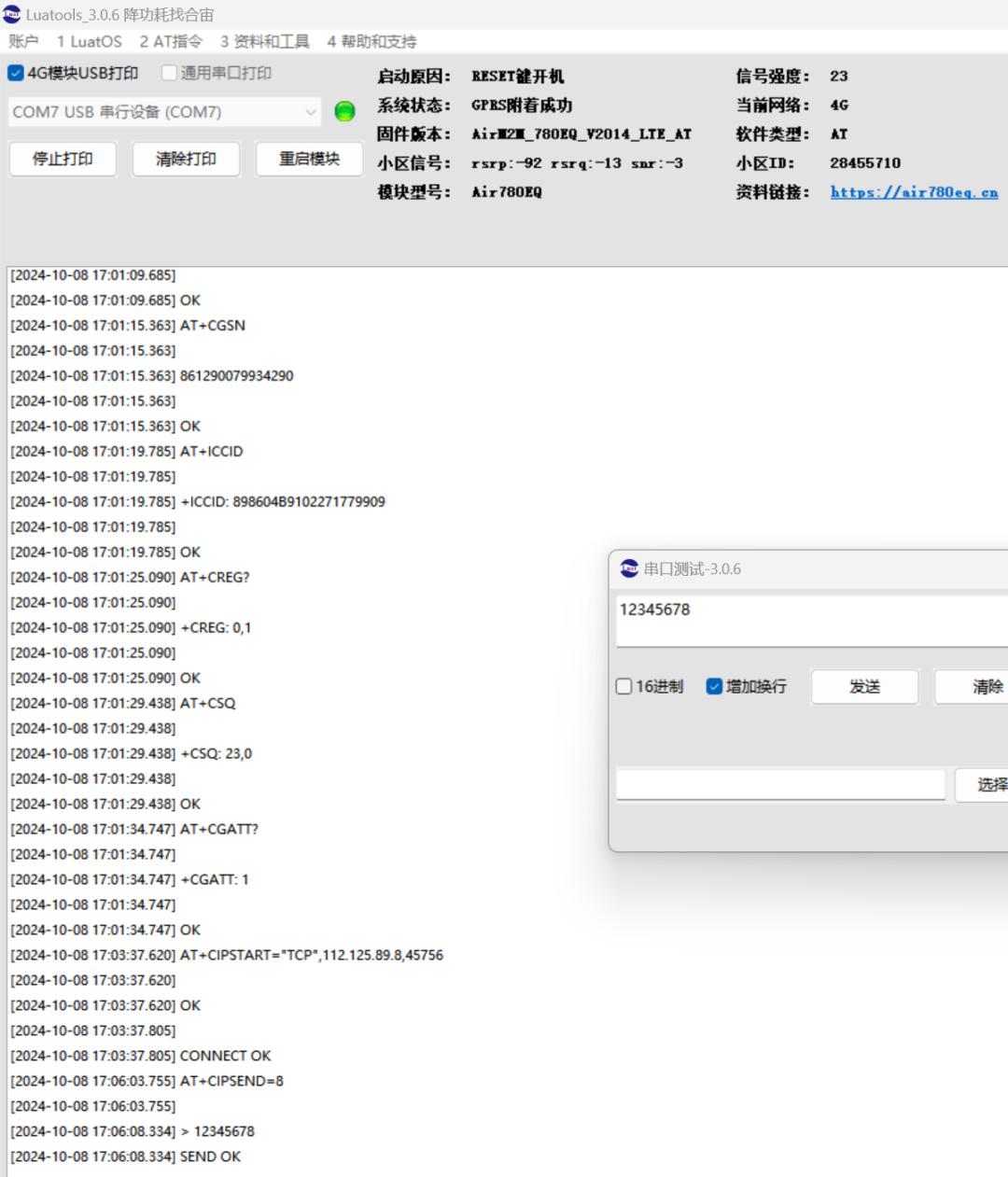
Task: Click the RESET键开机 startup reason
Action: pos(518,76)
